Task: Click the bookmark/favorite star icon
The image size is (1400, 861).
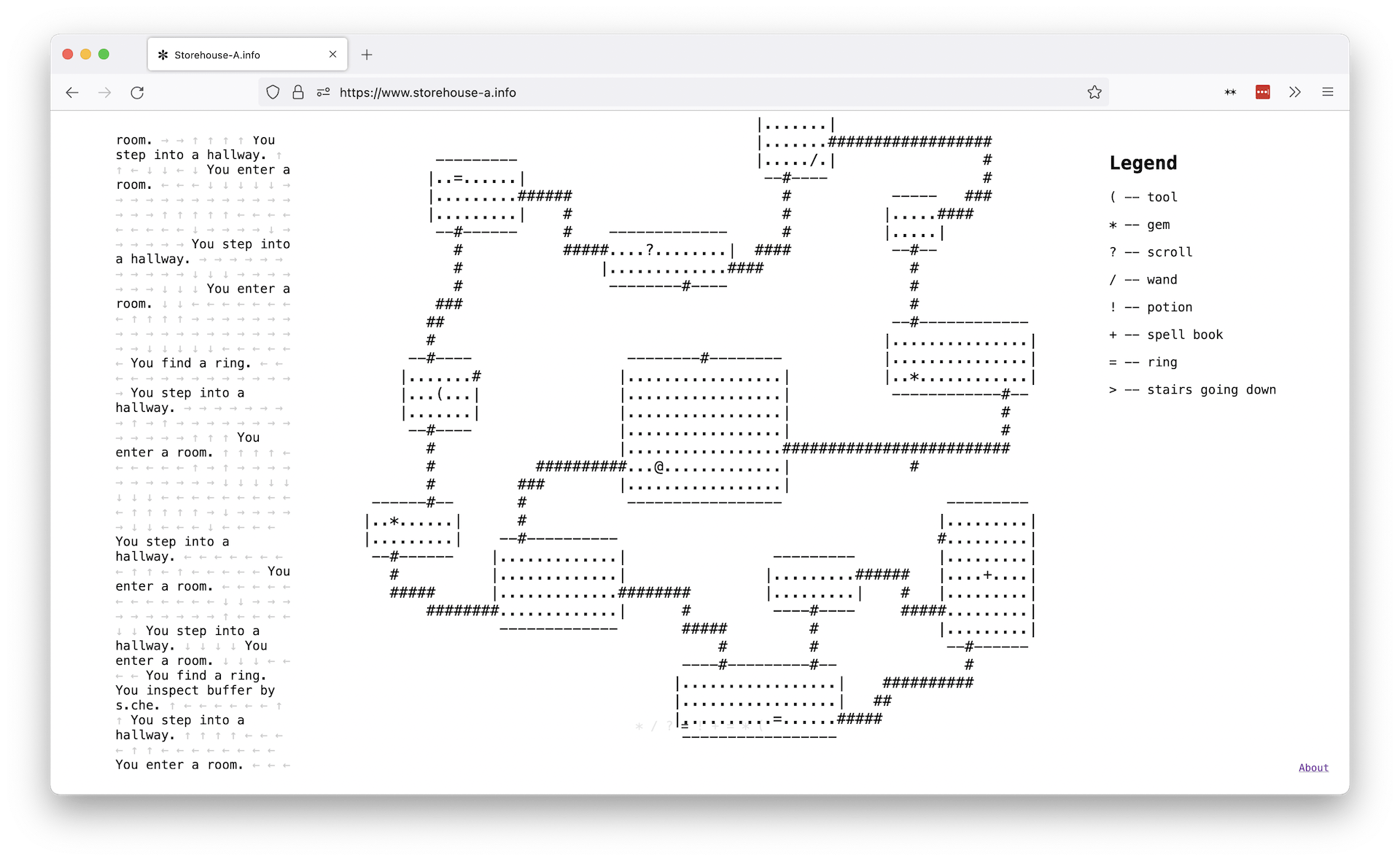Action: point(1095,91)
